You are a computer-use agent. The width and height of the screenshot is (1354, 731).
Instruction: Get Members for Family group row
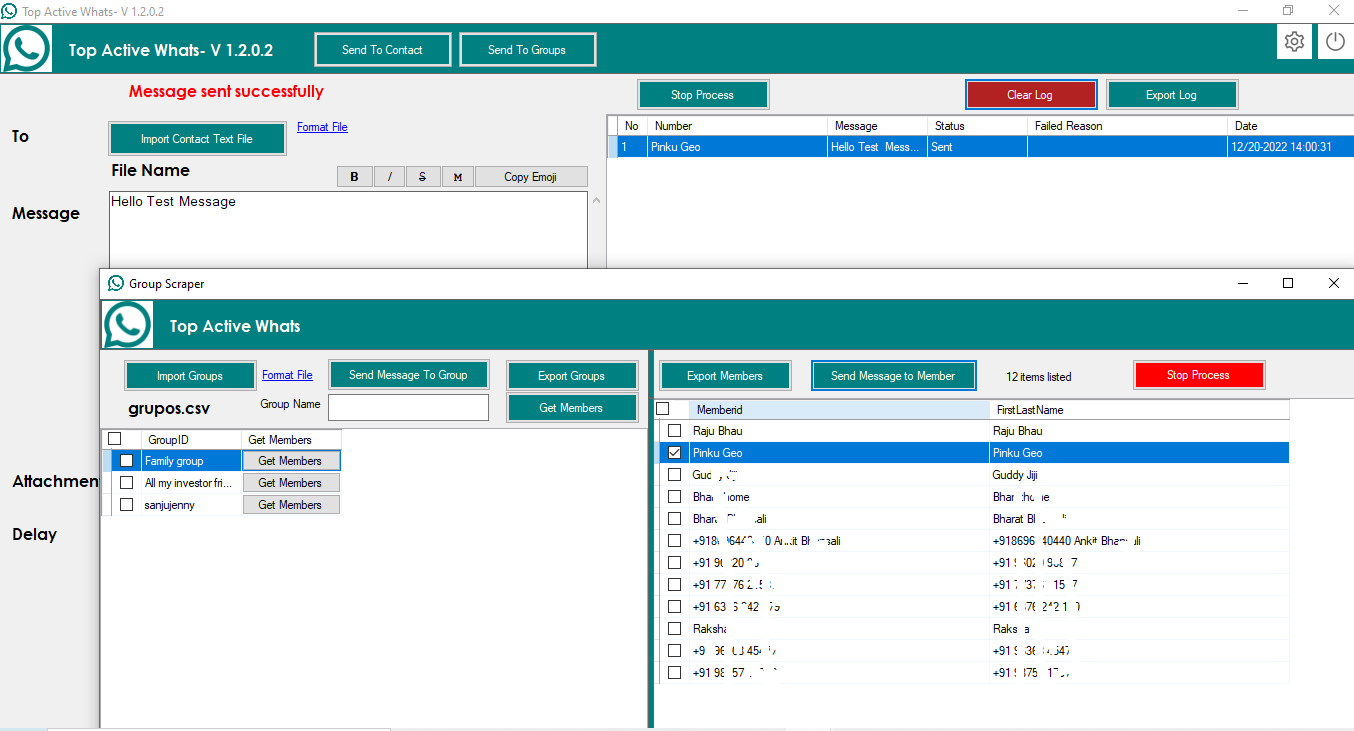tap(290, 461)
